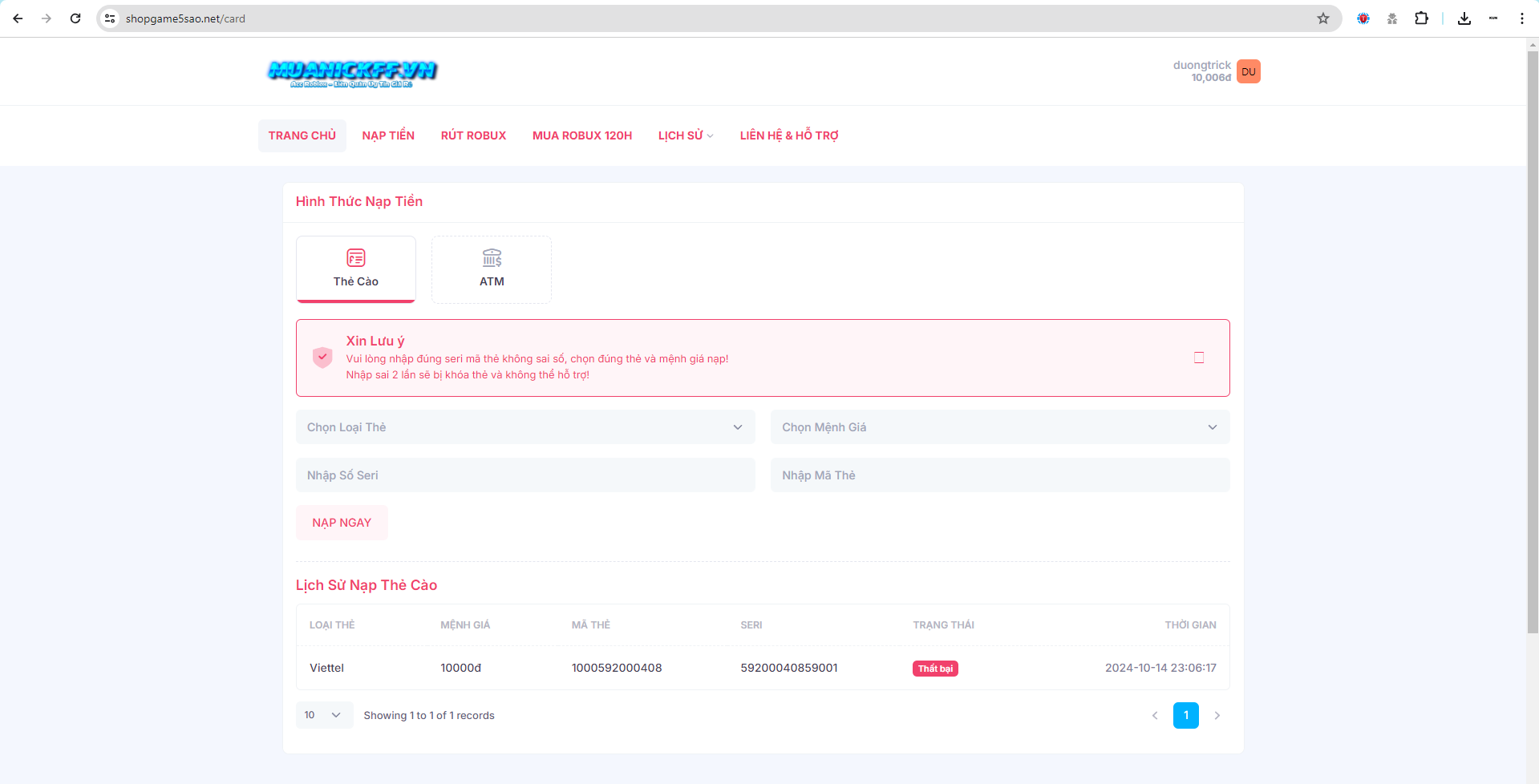This screenshot has height=784, width=1539.
Task: Switch to the ATM payment method
Action: [492, 269]
